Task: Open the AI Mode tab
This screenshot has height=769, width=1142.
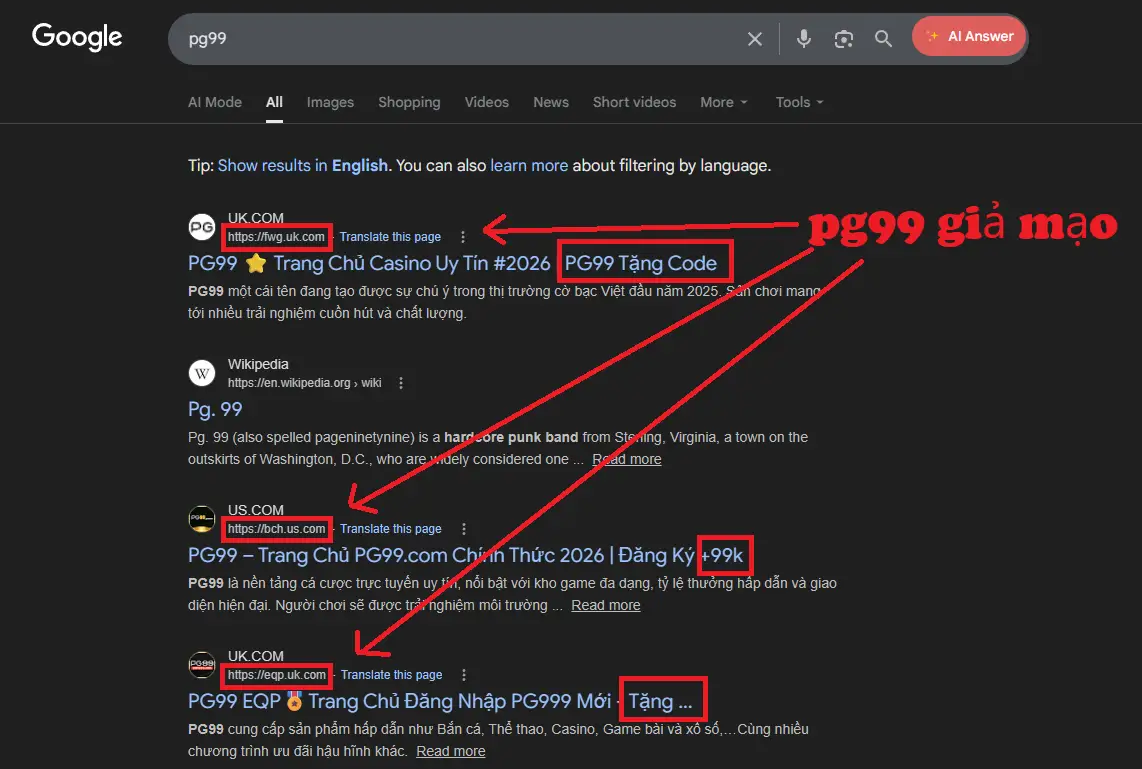Action: click(x=215, y=102)
